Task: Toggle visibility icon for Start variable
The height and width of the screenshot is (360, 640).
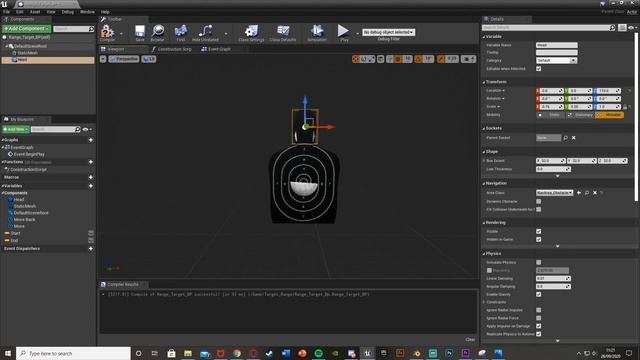Action: coord(91,233)
